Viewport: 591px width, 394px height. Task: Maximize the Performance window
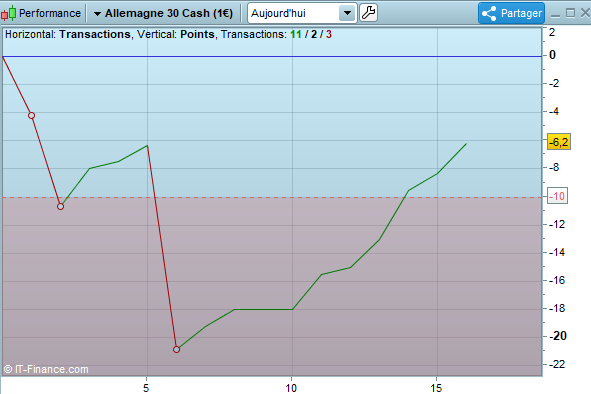pyautogui.click(x=570, y=13)
